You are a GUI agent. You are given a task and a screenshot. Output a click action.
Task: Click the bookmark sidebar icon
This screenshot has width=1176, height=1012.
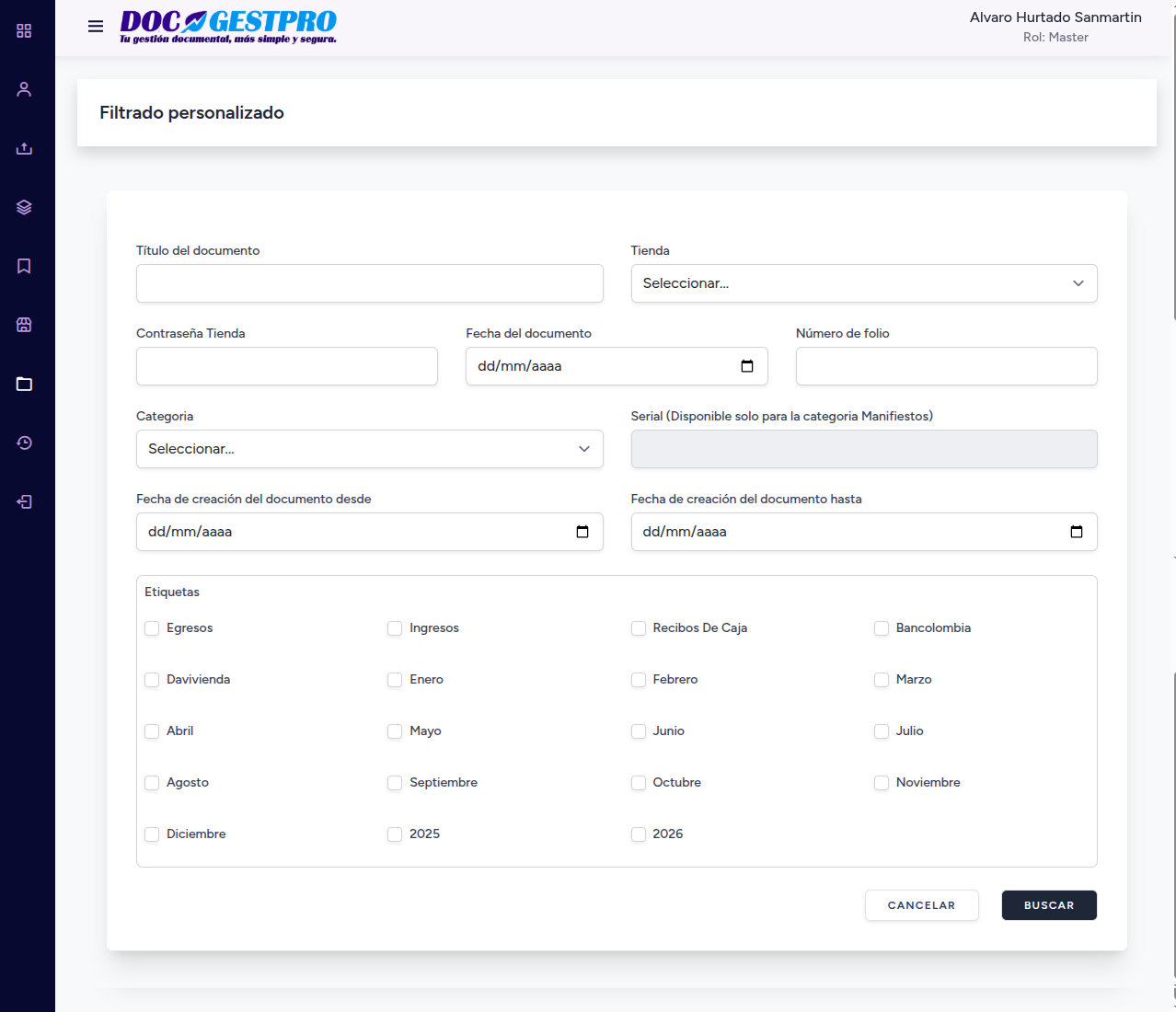[24, 266]
